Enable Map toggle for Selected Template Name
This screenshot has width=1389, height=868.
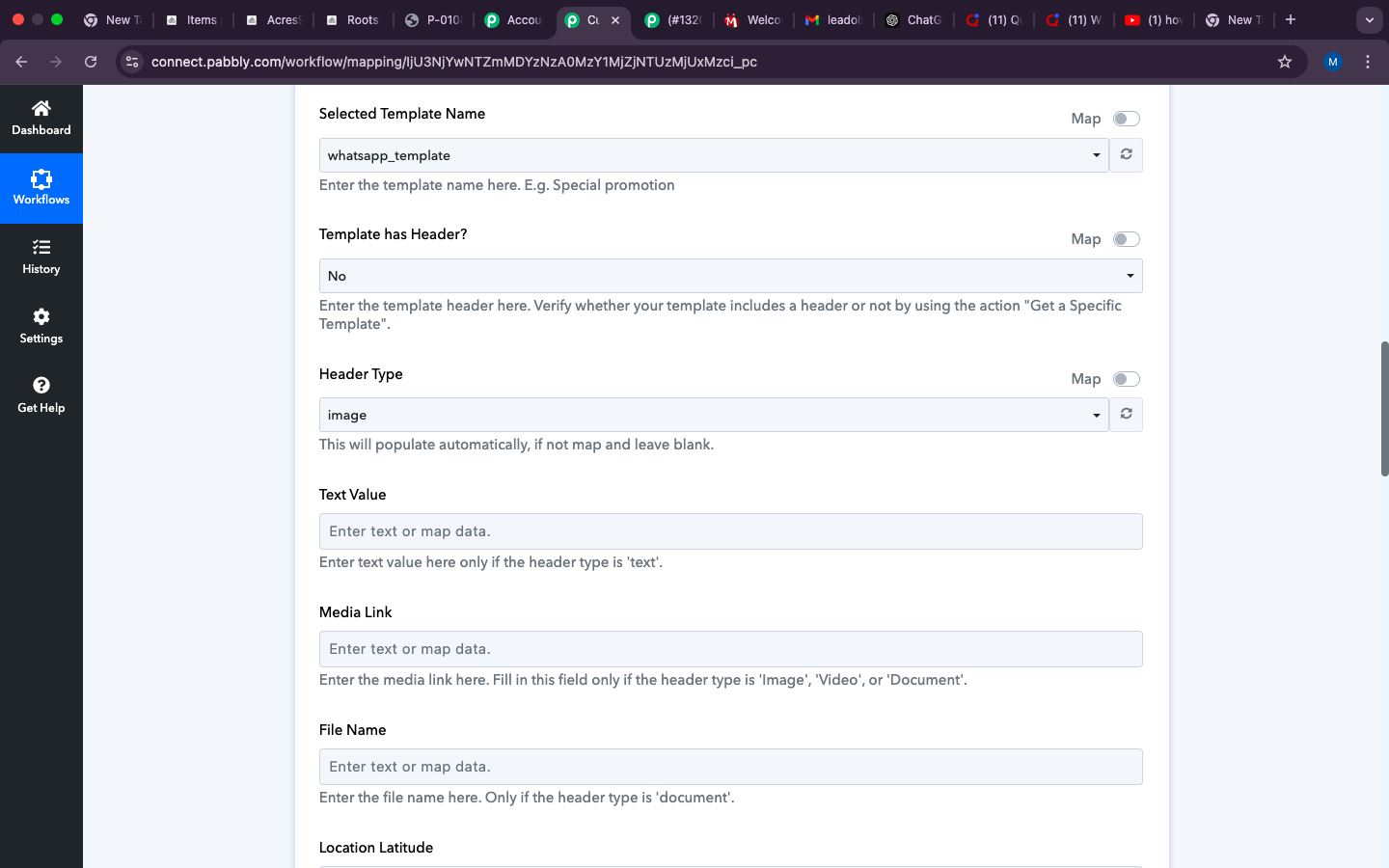pyautogui.click(x=1126, y=119)
